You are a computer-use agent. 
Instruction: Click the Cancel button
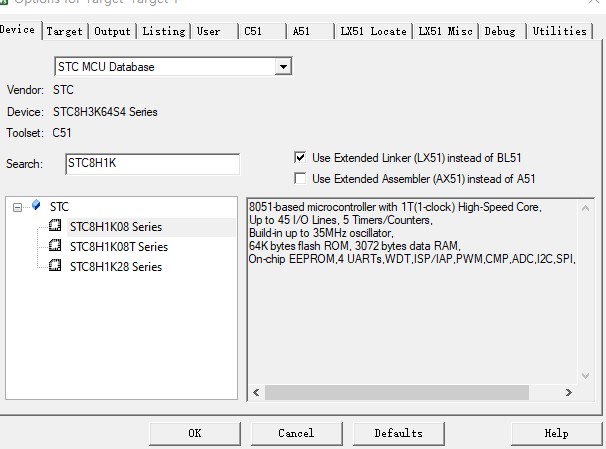(x=296, y=434)
